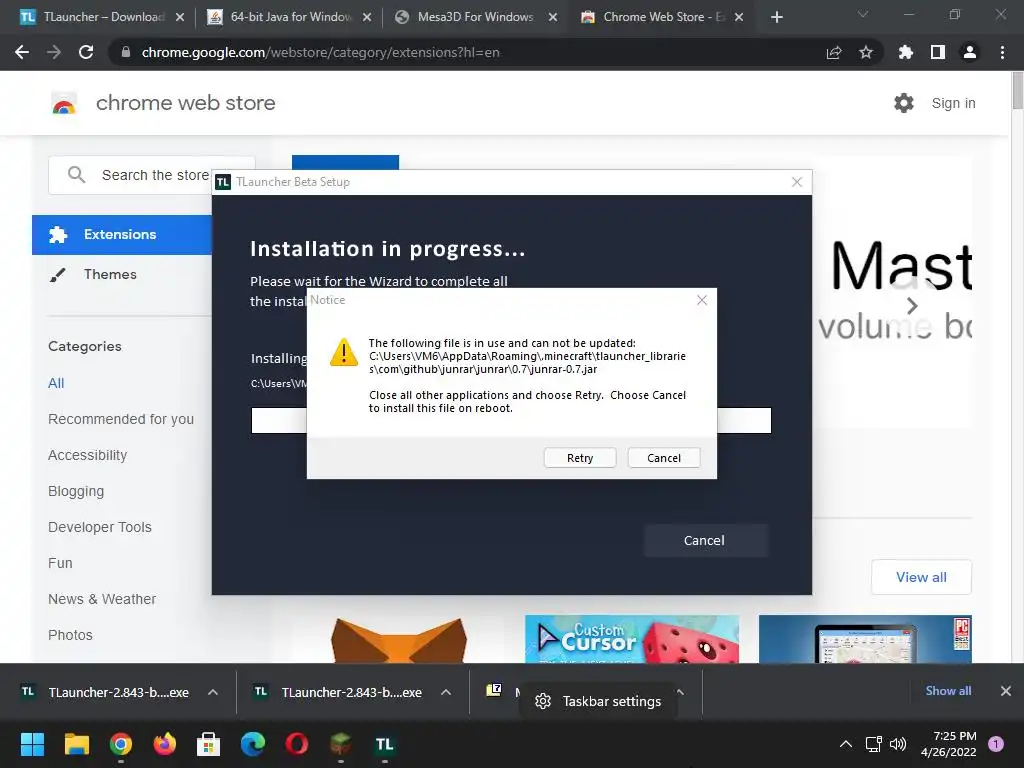The height and width of the screenshot is (768, 1024).
Task: Open Taskbar settings
Action: [x=598, y=701]
